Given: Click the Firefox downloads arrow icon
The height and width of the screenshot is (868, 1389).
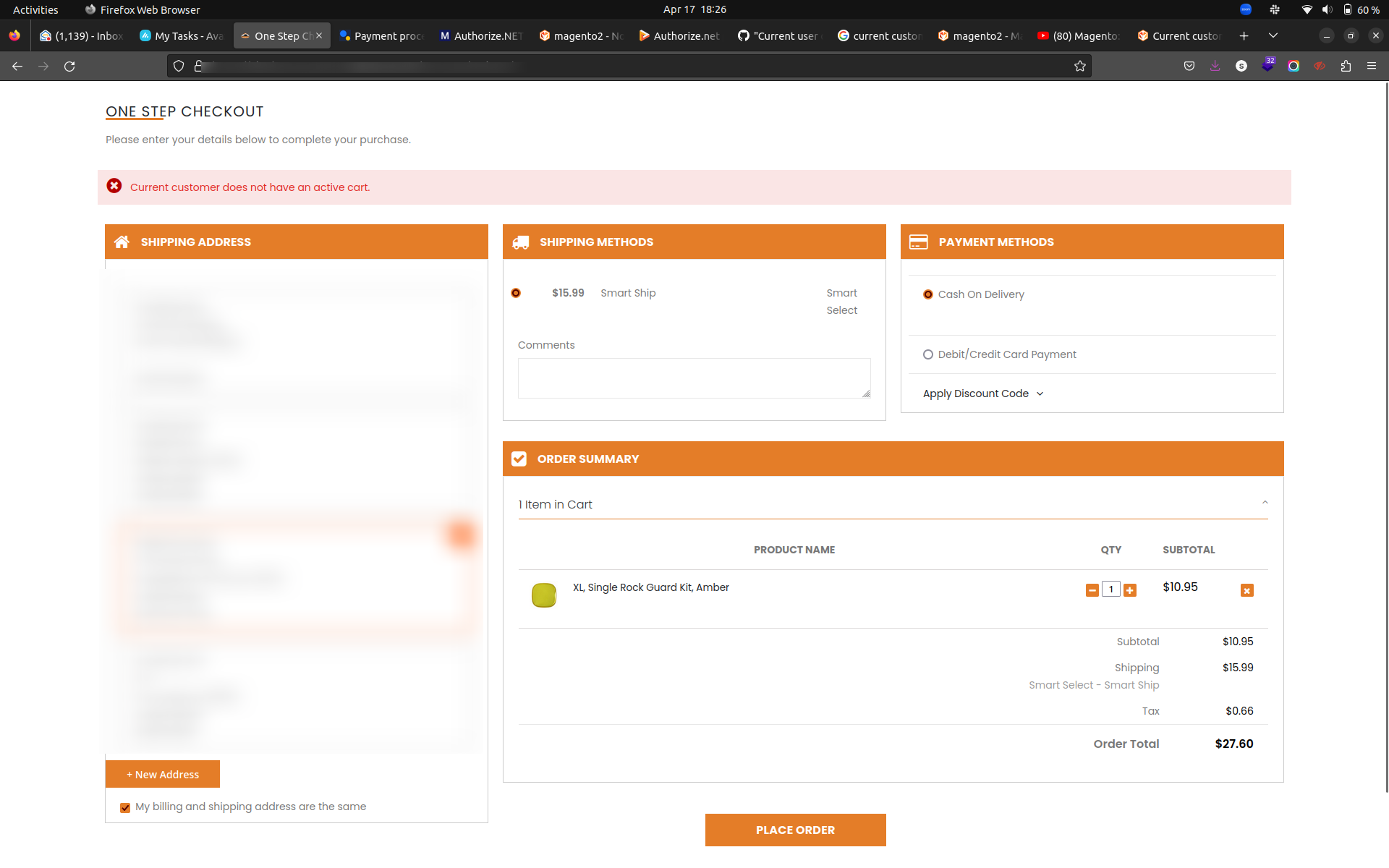Looking at the screenshot, I should [x=1215, y=66].
